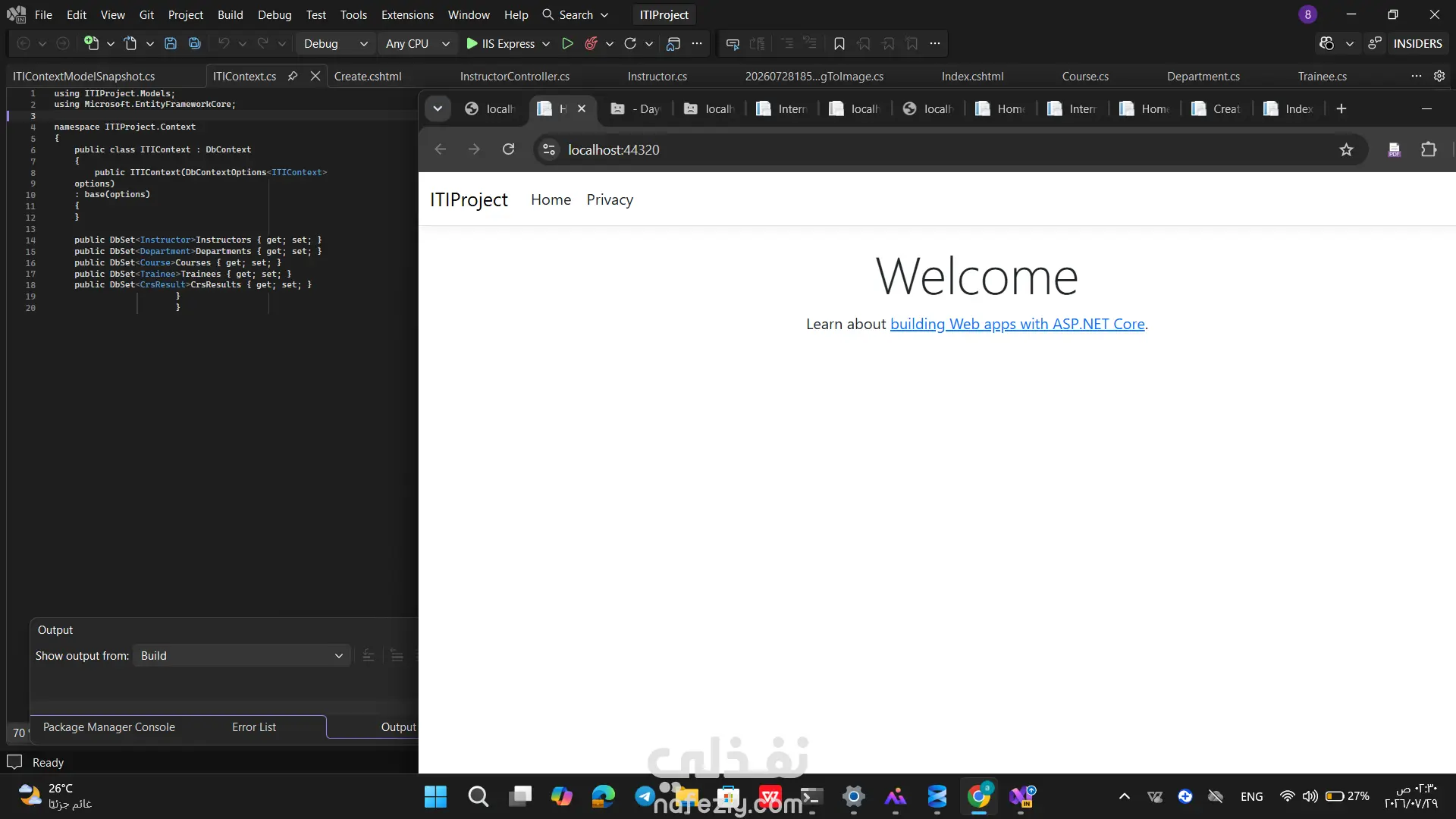
Task: Expand the Restart button dropdown arrow
Action: 649,43
